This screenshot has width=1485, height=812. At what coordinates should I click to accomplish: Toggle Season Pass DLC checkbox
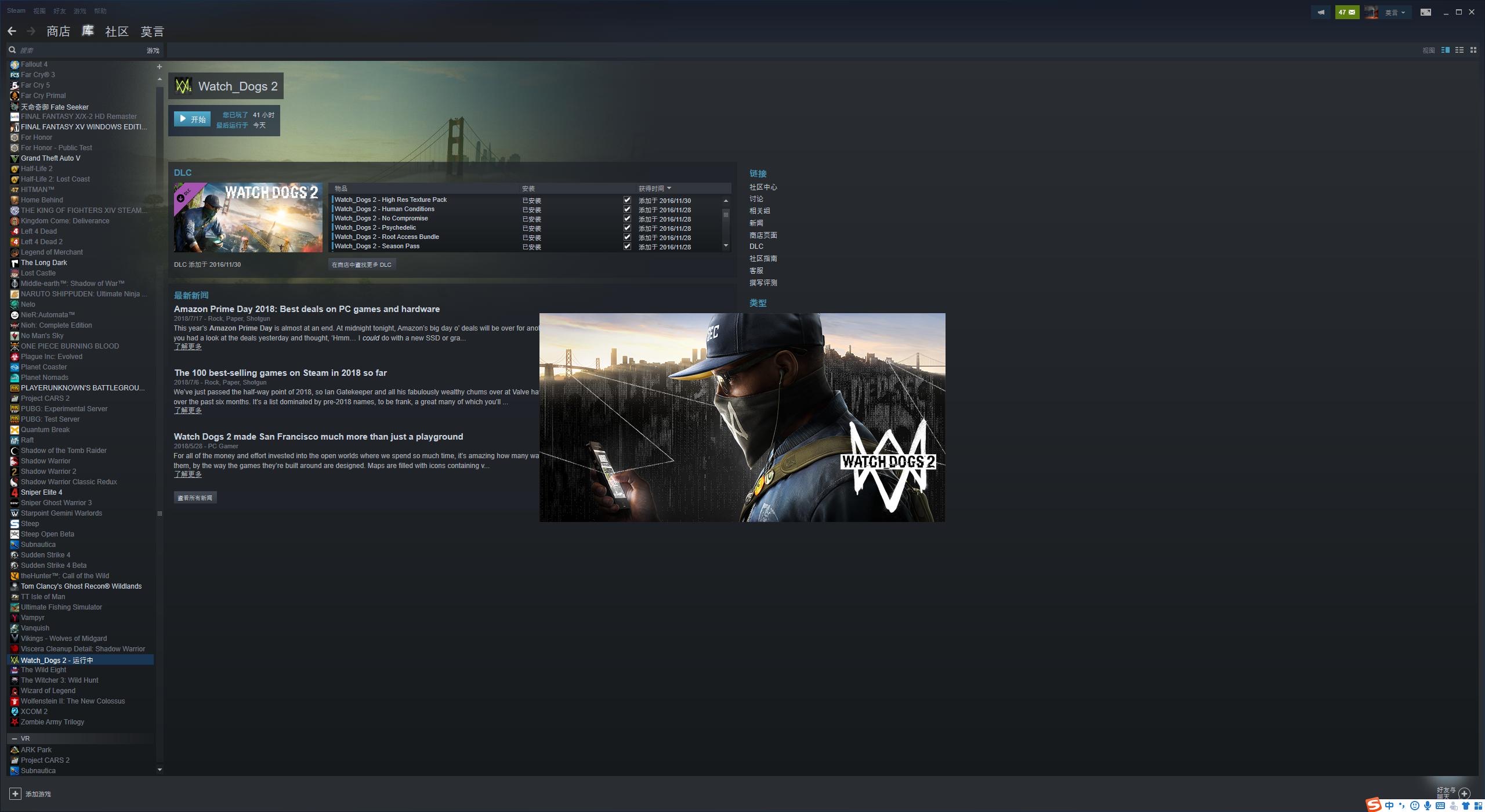(627, 246)
